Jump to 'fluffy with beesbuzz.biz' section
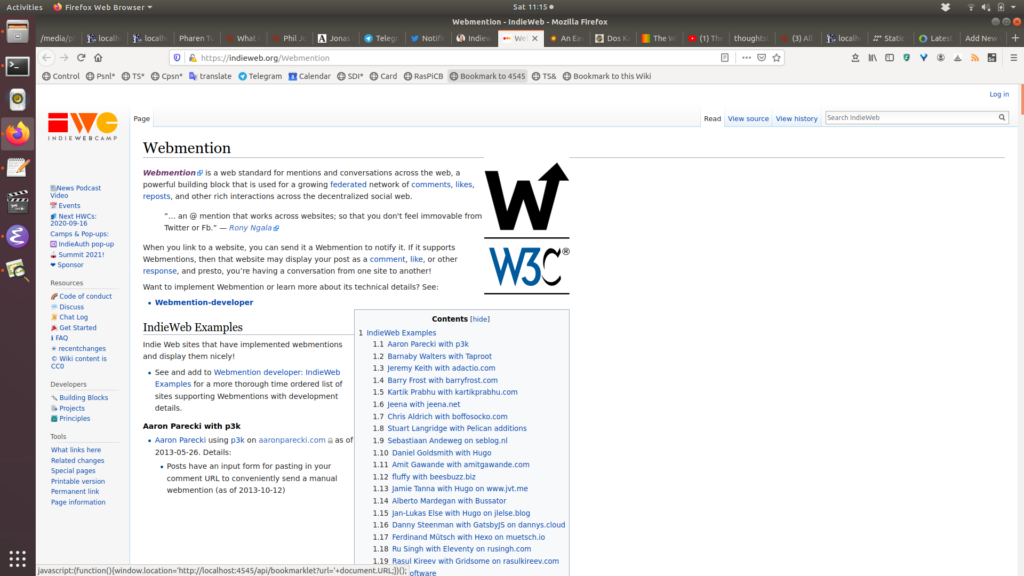The image size is (1024, 576). point(434,477)
